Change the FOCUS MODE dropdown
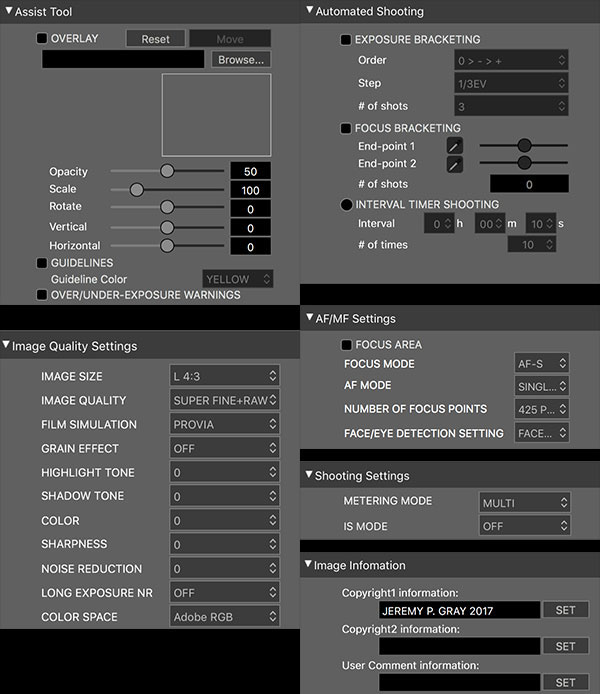Screen dimensions: 600x694 [542, 363]
